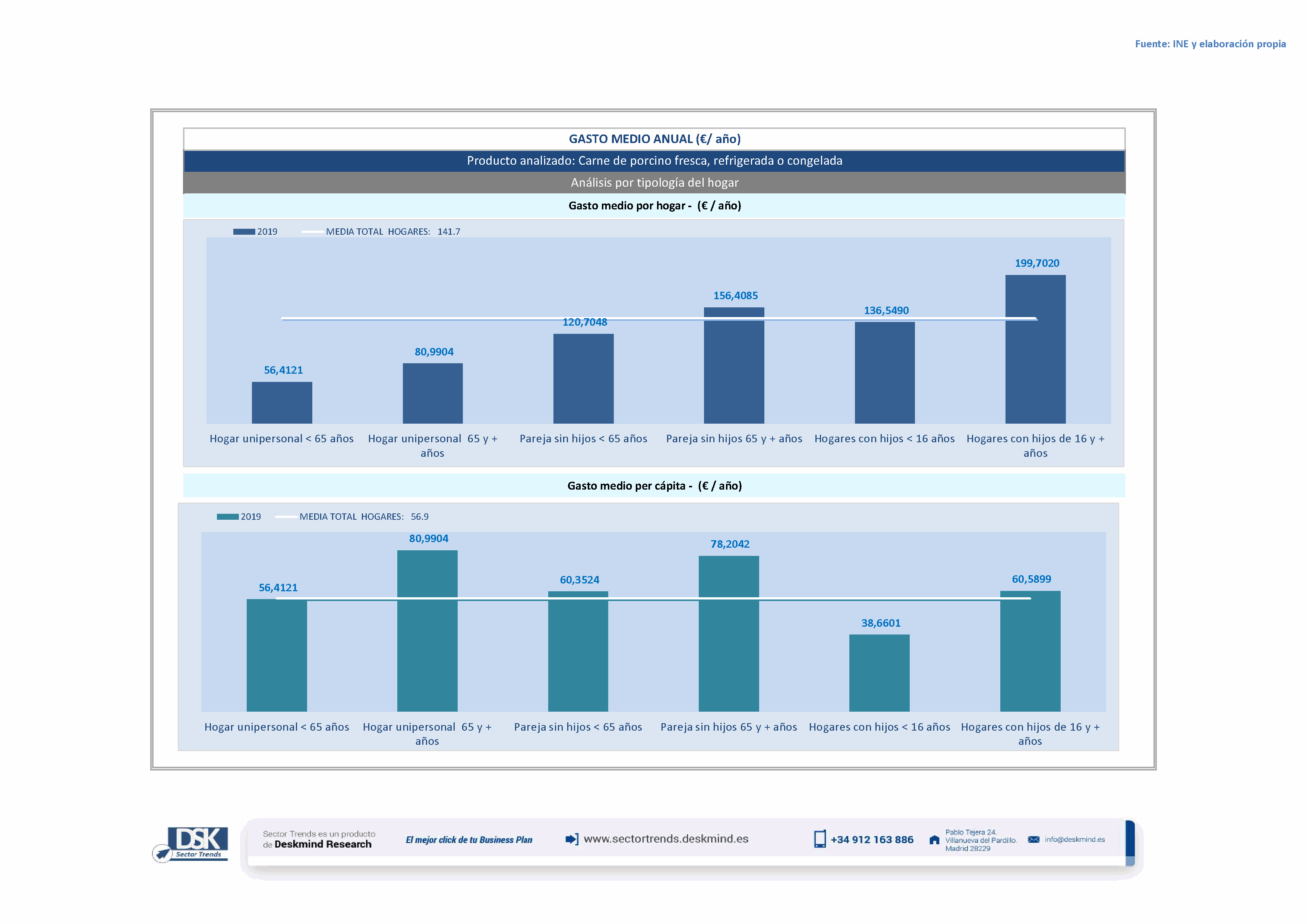Click the mobile phone icon in footer
Viewport: 1307px width, 924px height.
[820, 839]
